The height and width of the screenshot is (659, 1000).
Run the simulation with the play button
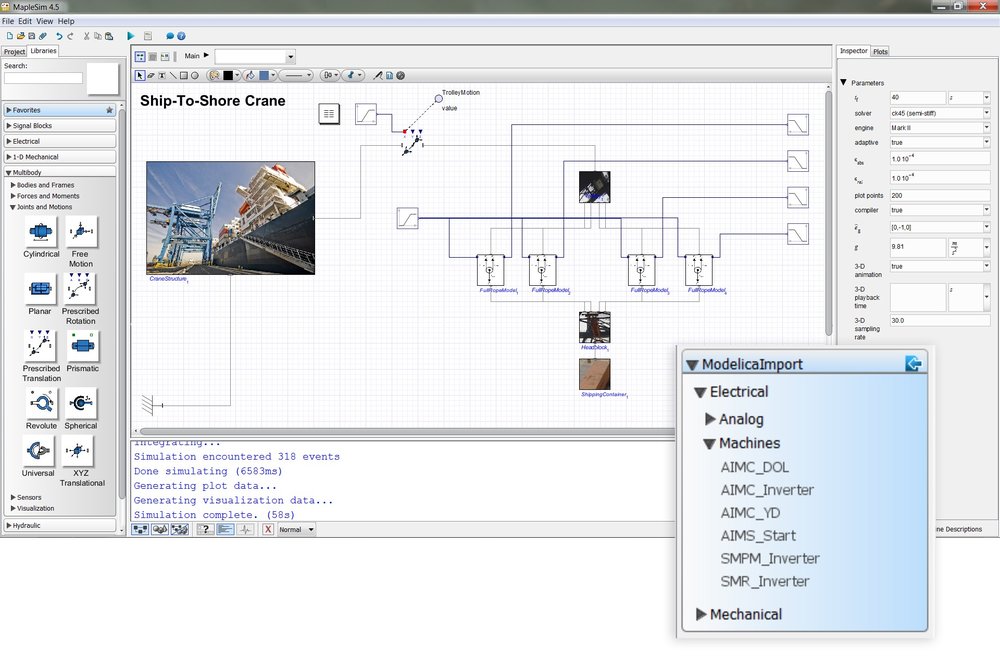(130, 35)
